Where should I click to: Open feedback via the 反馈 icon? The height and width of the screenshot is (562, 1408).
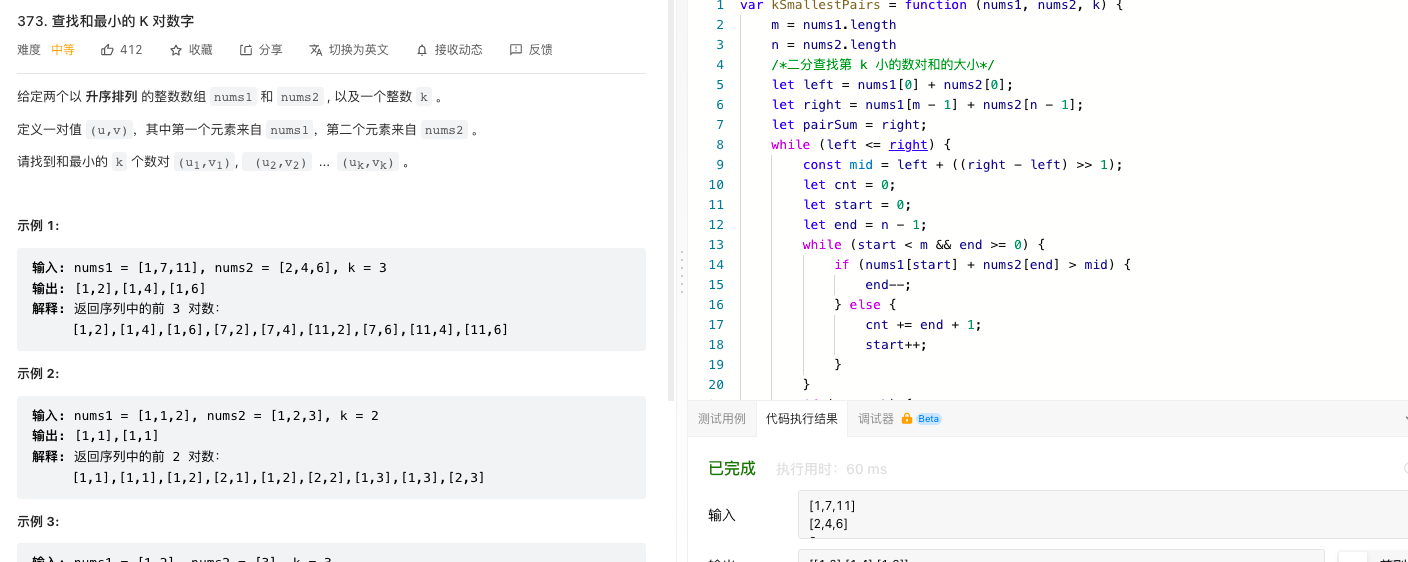tap(516, 50)
